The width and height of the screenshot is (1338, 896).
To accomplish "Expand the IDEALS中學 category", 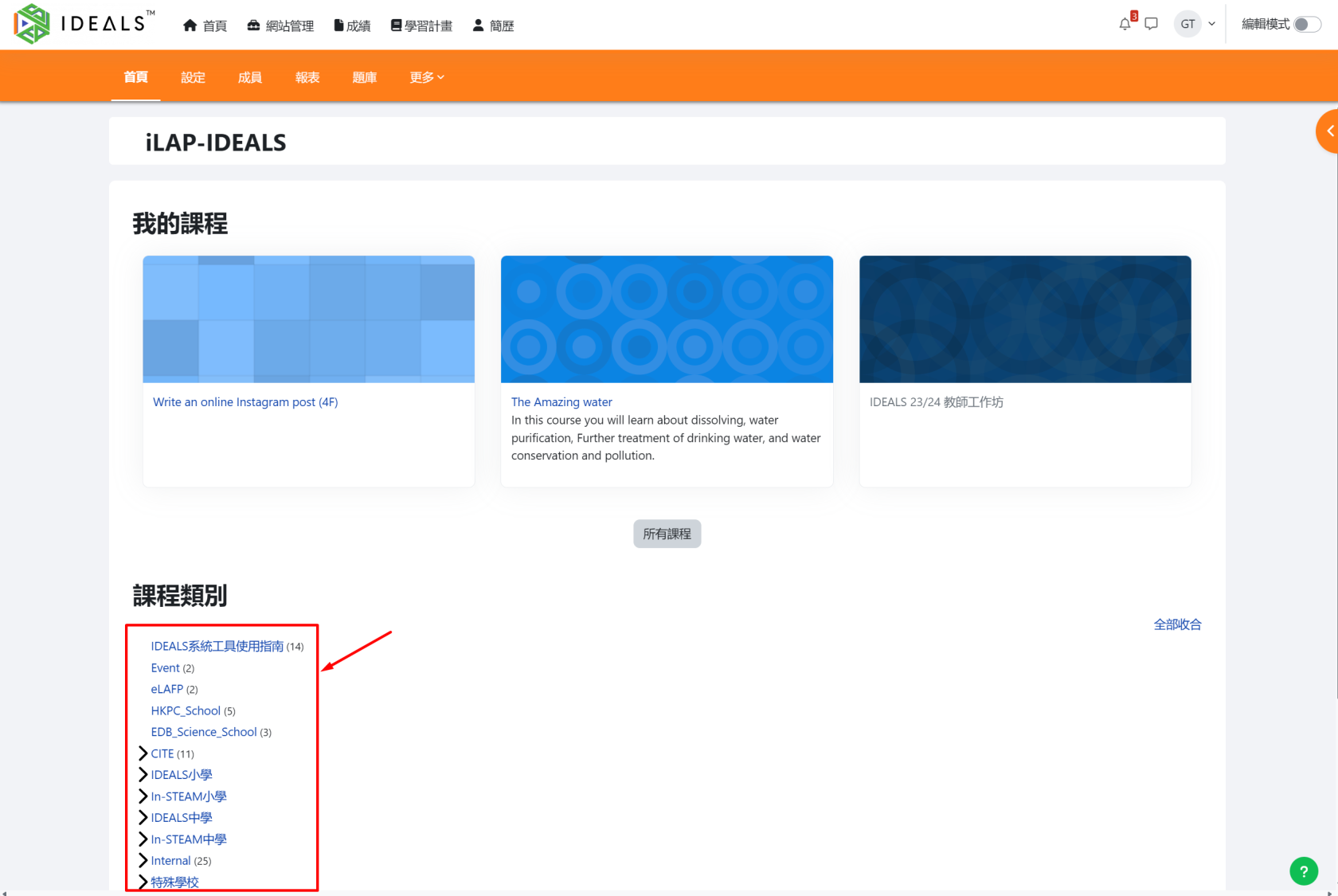I will (143, 817).
